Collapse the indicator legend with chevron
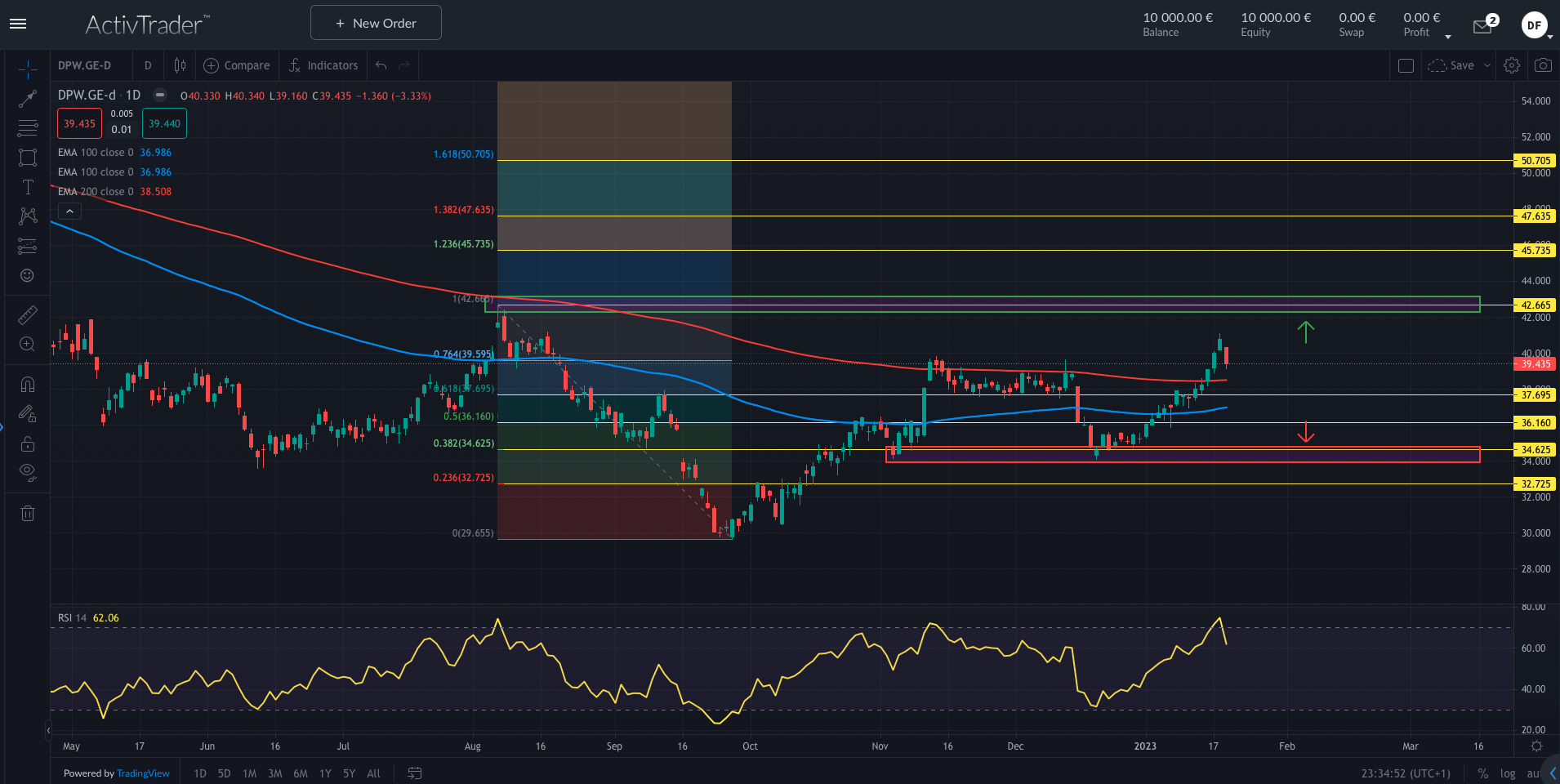 click(70, 212)
